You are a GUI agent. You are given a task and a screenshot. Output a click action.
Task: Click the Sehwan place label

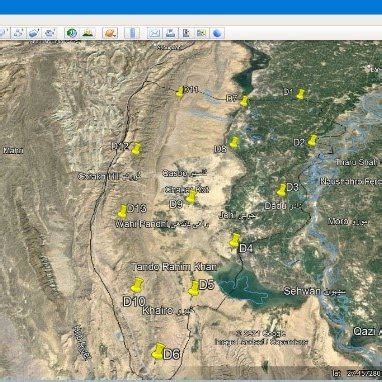point(302,291)
